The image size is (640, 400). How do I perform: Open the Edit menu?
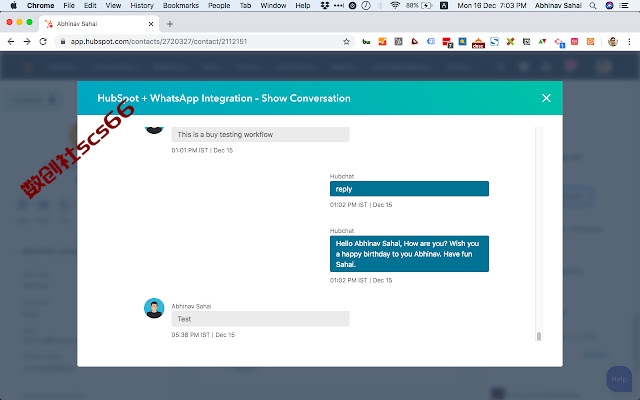pyautogui.click(x=90, y=5)
